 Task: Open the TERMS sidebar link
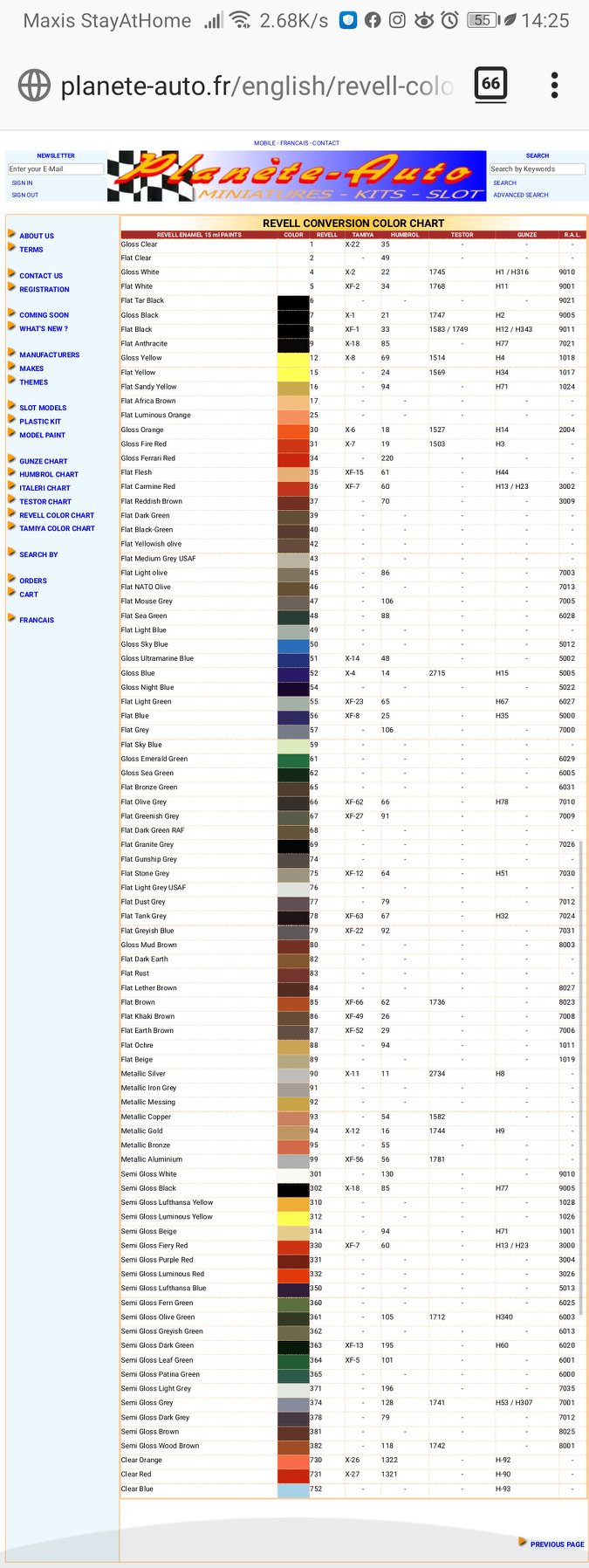(x=31, y=250)
